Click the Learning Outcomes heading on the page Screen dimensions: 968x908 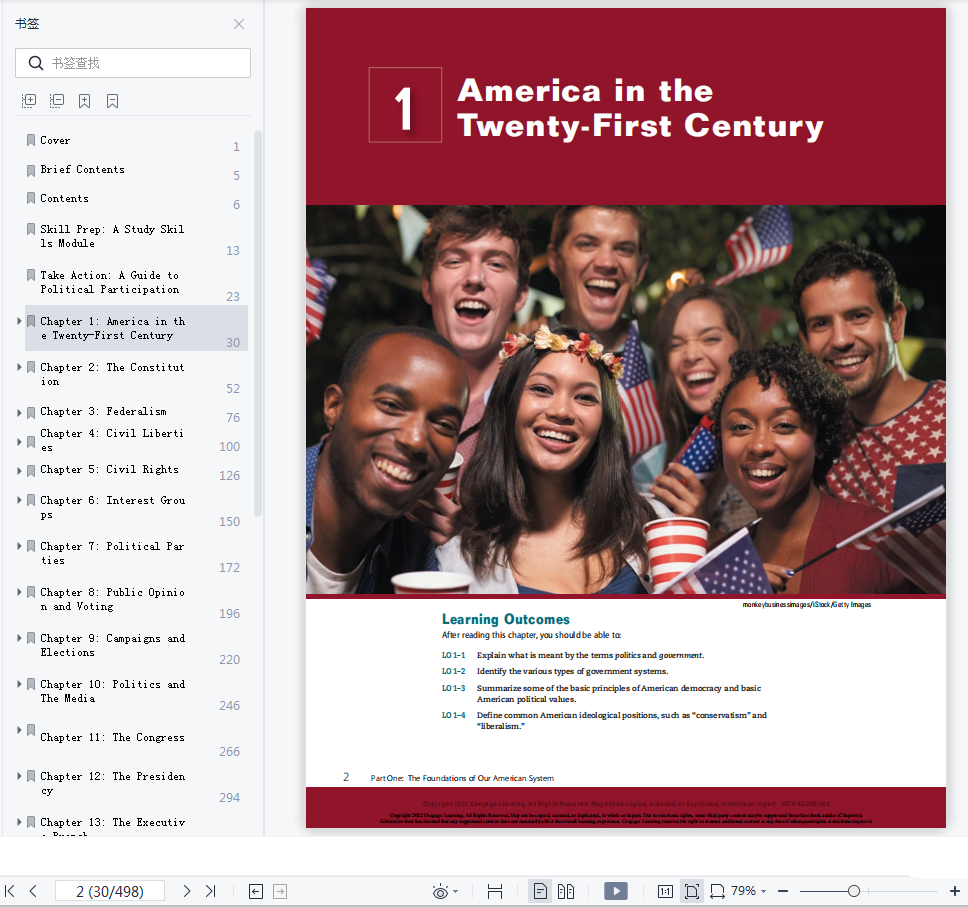pos(506,619)
